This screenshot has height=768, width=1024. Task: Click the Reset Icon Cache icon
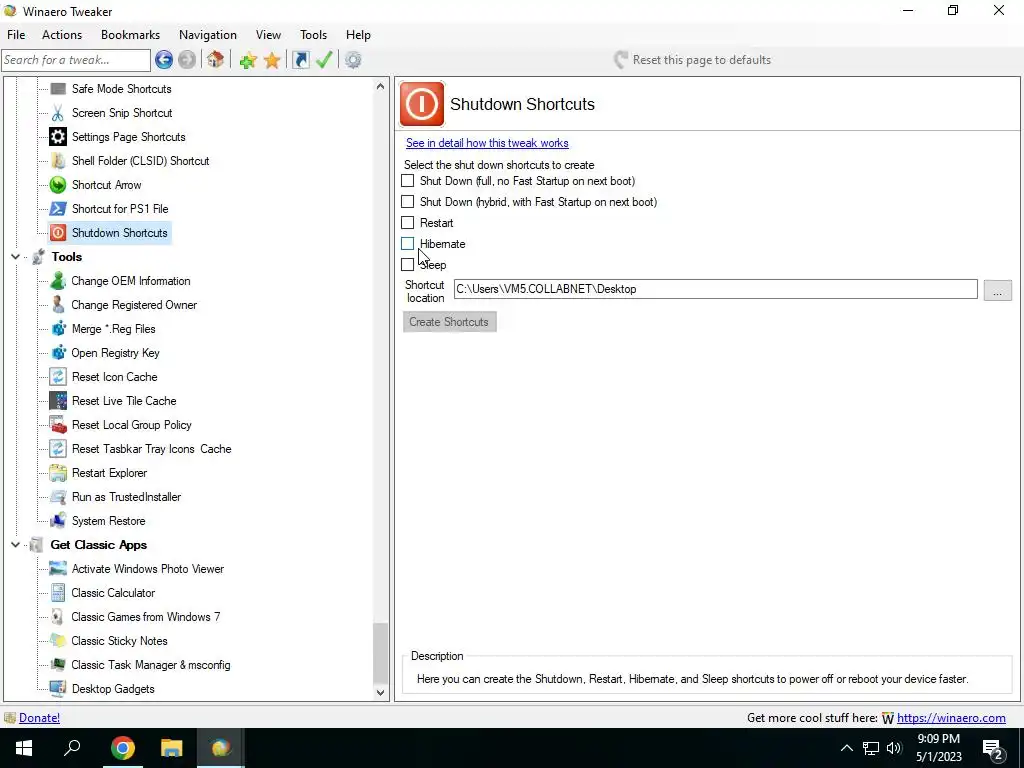click(x=58, y=377)
